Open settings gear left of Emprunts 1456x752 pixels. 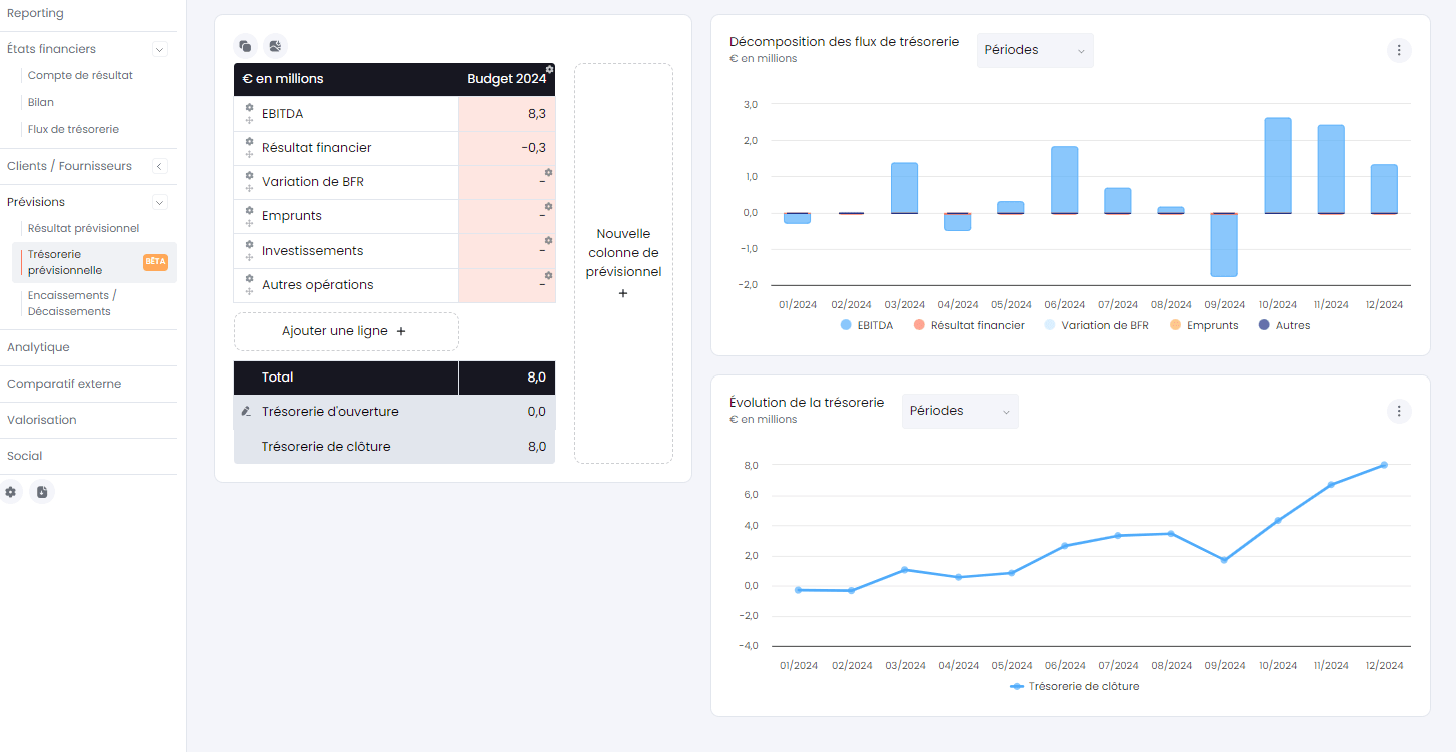(x=249, y=209)
